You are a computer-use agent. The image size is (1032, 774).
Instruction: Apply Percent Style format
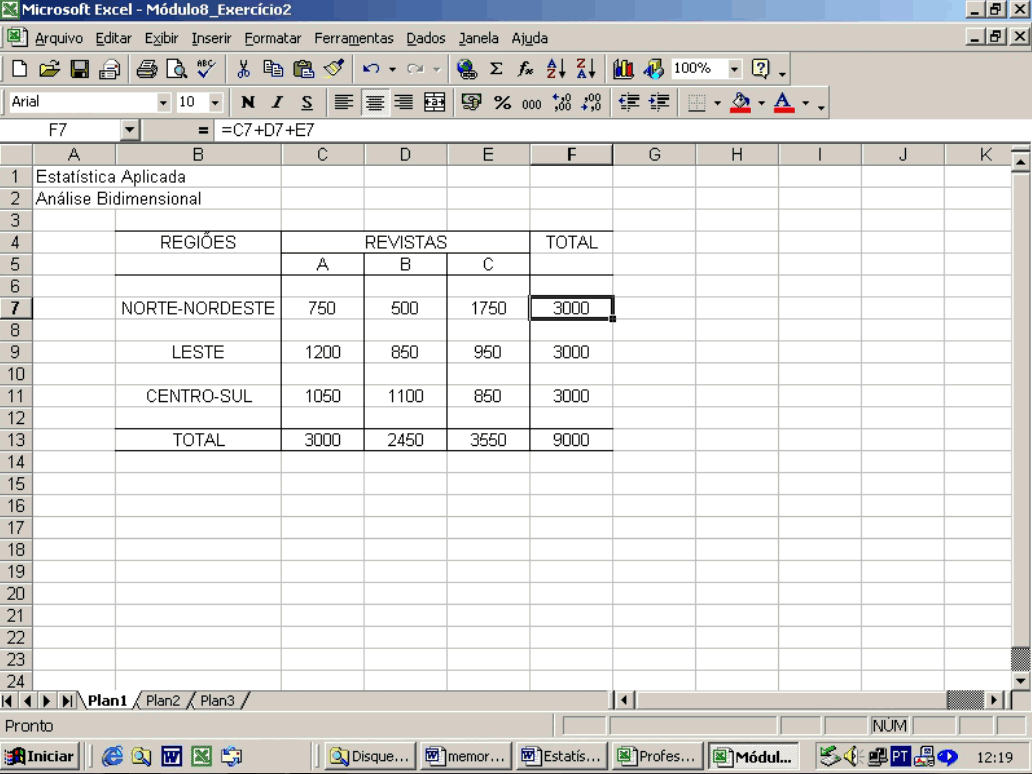click(502, 102)
